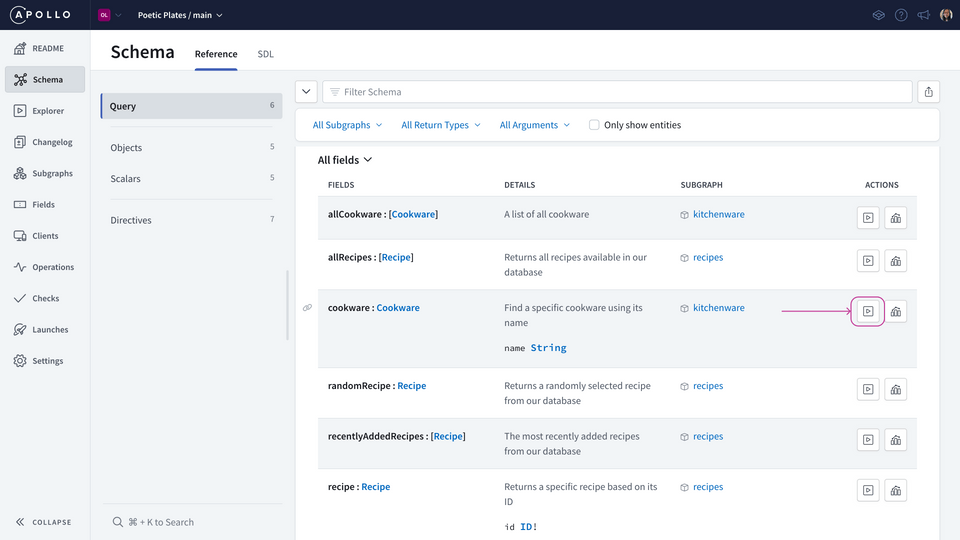The height and width of the screenshot is (540, 960).
Task: Run recentlyAddedRecipes field in Explorer
Action: tap(868, 440)
